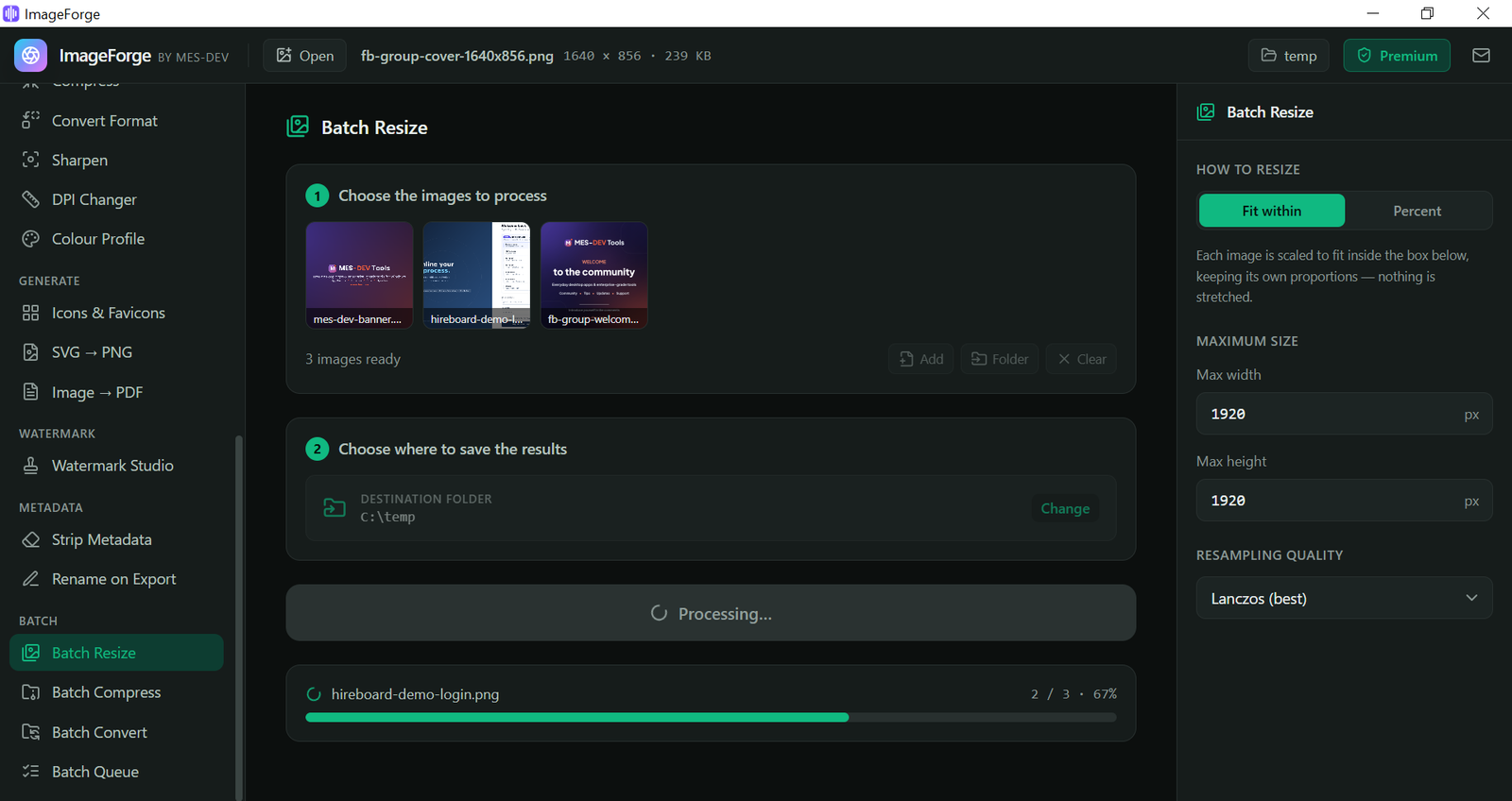Screen dimensions: 1512x801
Task: Go to Watermark Studio
Action: 116,466
